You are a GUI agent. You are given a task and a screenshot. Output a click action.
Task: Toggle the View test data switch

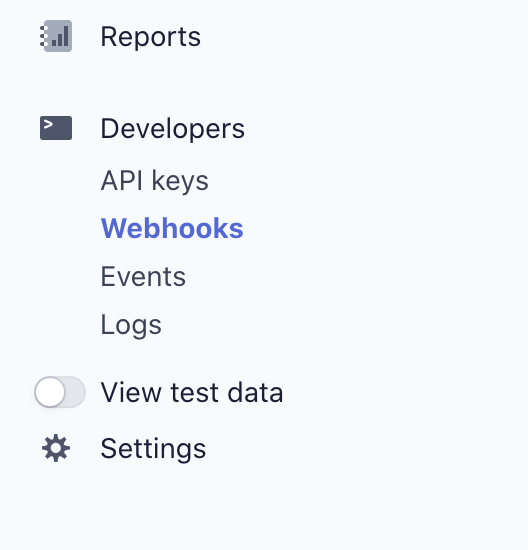click(60, 392)
